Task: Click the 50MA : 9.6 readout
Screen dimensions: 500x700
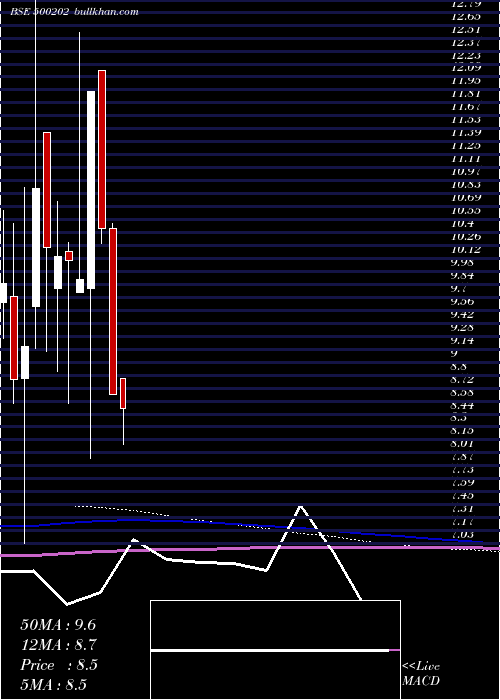Action: (x=58, y=625)
